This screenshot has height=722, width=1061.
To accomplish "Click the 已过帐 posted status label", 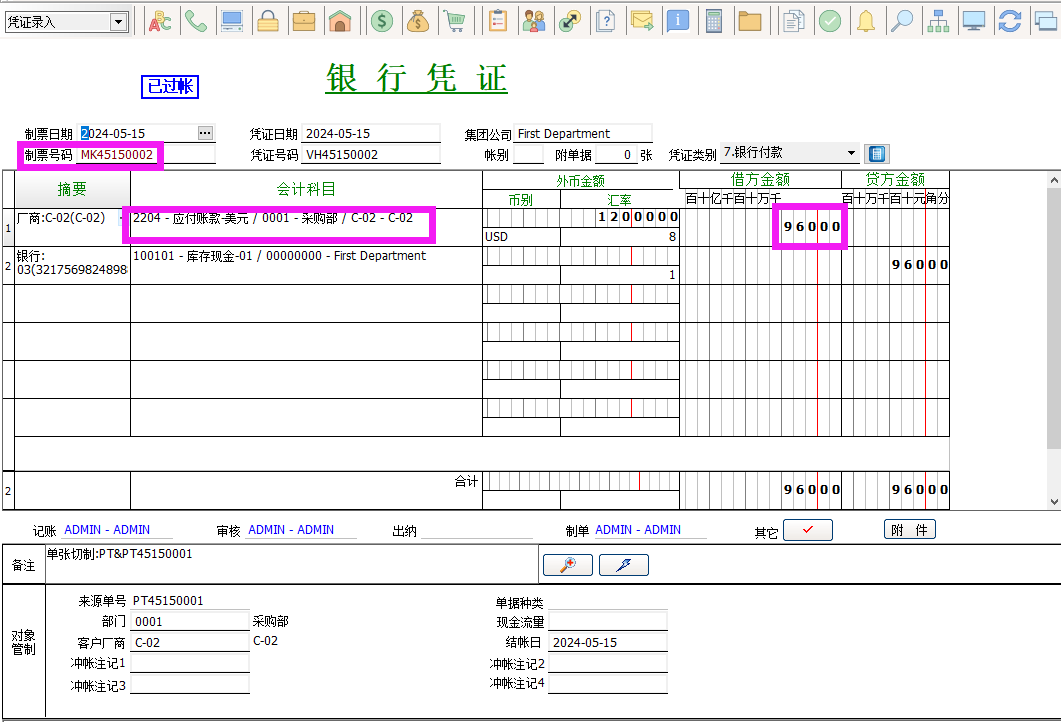I will pos(170,87).
